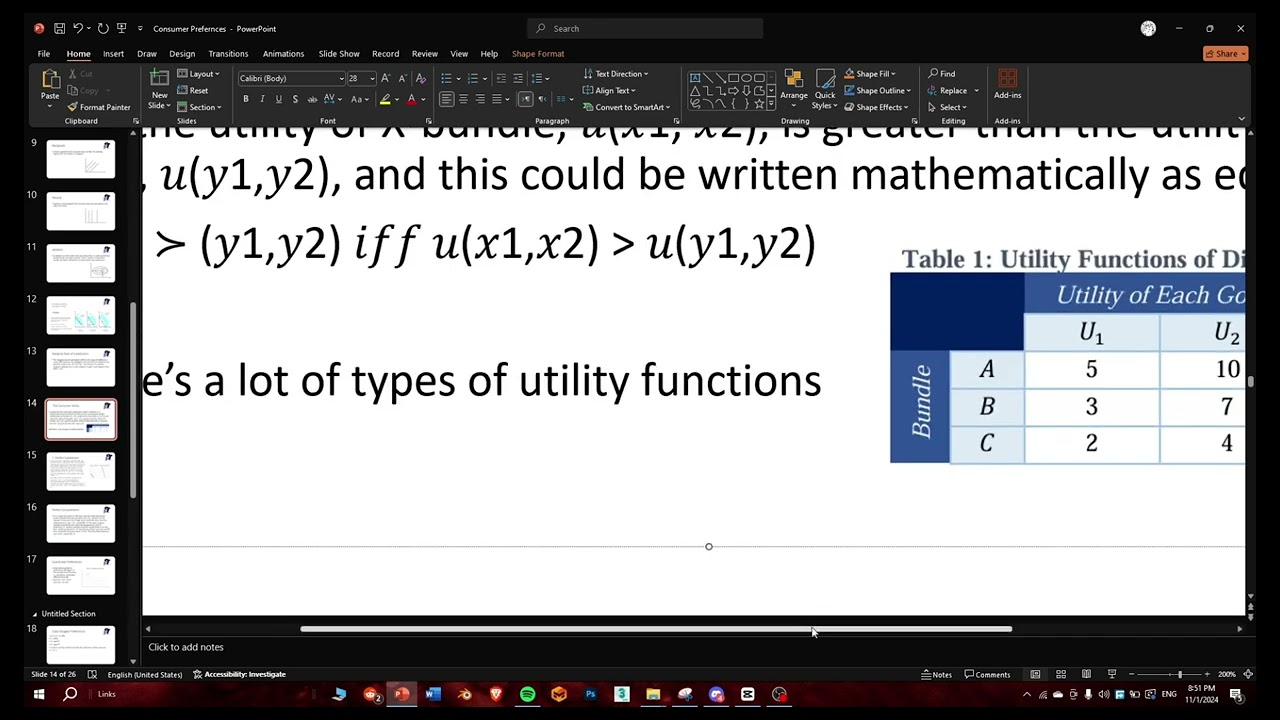Screen dimensions: 1280x720
Task: Switch to the Insert tab
Action: pyautogui.click(x=113, y=53)
